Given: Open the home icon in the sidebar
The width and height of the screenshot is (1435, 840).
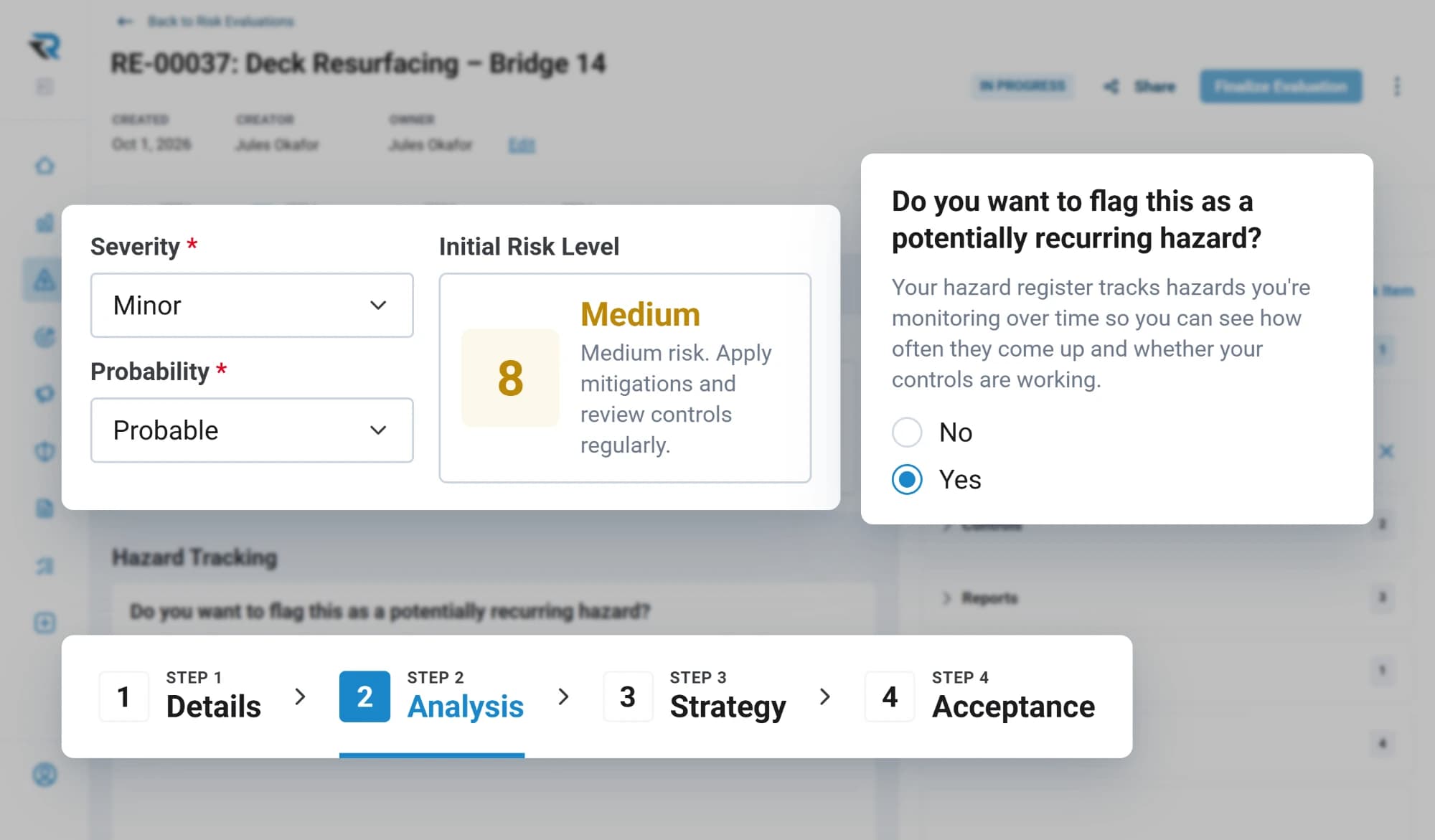Looking at the screenshot, I should tap(44, 166).
